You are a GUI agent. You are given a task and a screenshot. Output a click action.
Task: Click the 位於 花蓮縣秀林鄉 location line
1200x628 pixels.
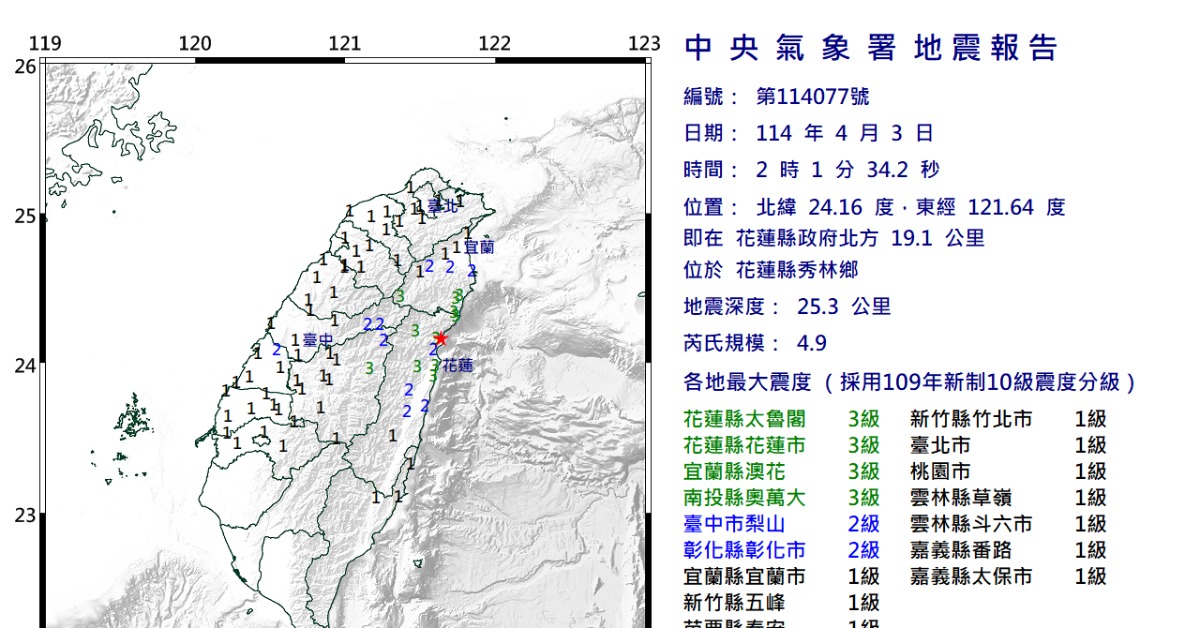(770, 270)
